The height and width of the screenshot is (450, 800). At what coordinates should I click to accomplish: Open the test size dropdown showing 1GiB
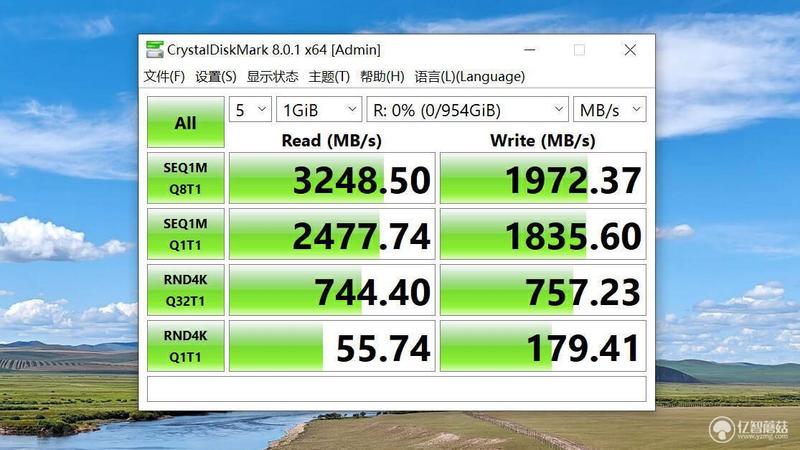(x=319, y=109)
